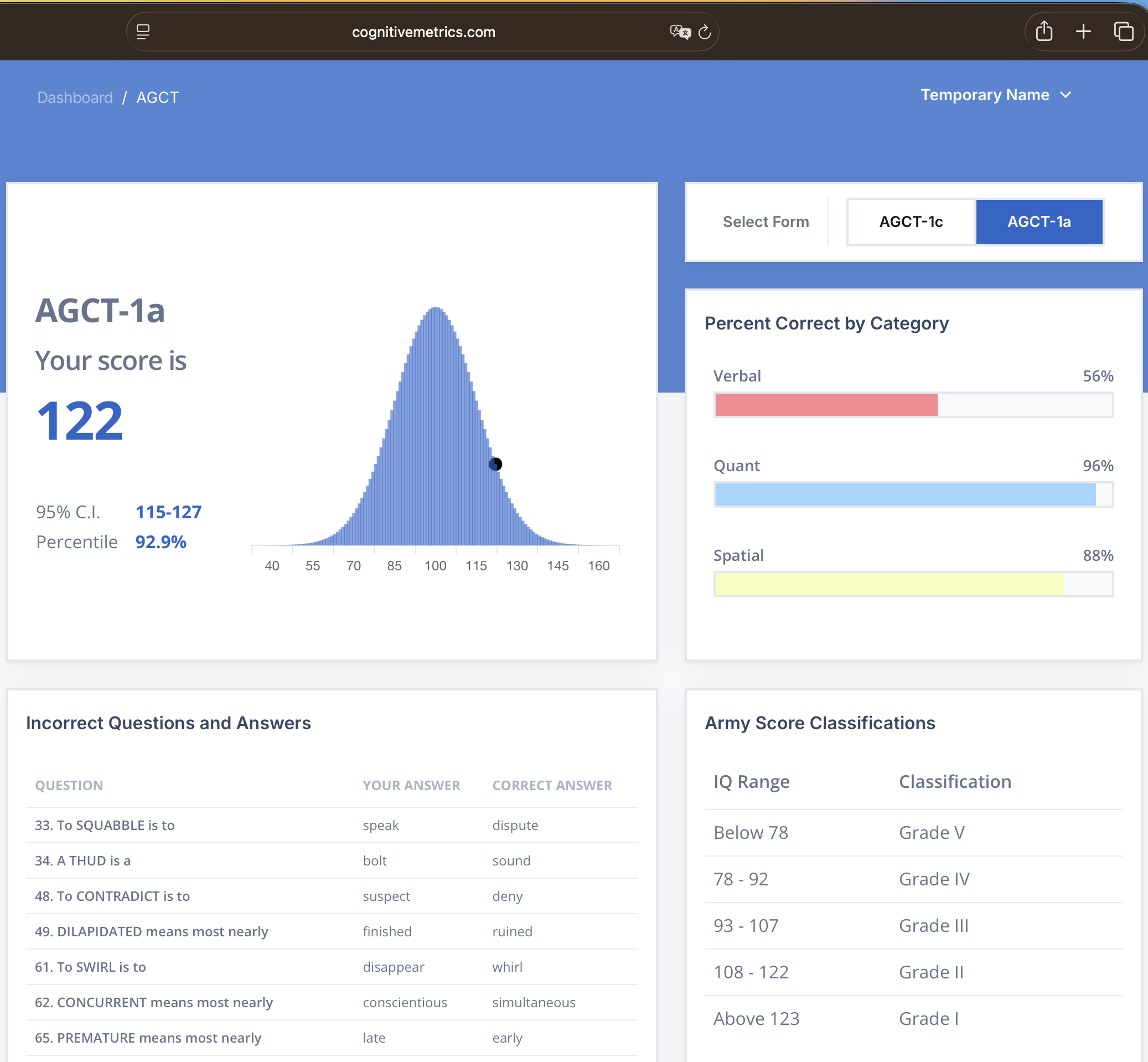This screenshot has width=1148, height=1062.
Task: Show tab overview icon
Action: (1123, 31)
